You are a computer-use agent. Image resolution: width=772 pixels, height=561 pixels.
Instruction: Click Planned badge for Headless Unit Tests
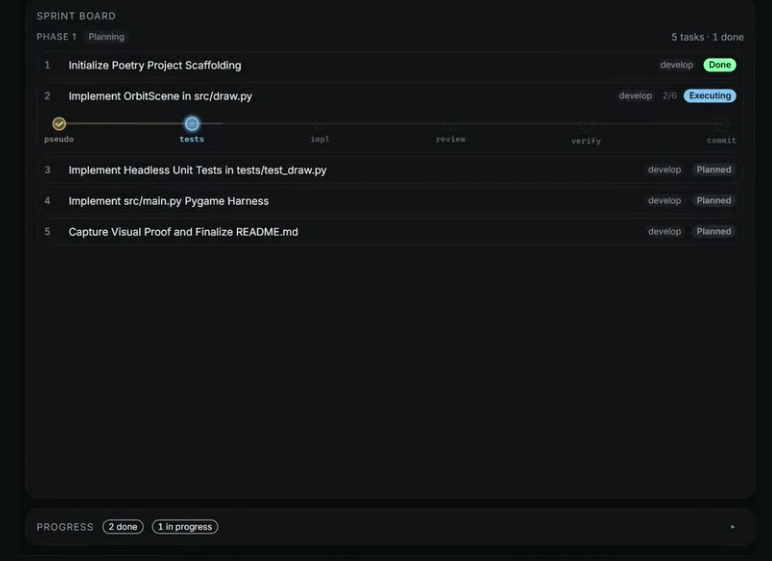point(714,169)
